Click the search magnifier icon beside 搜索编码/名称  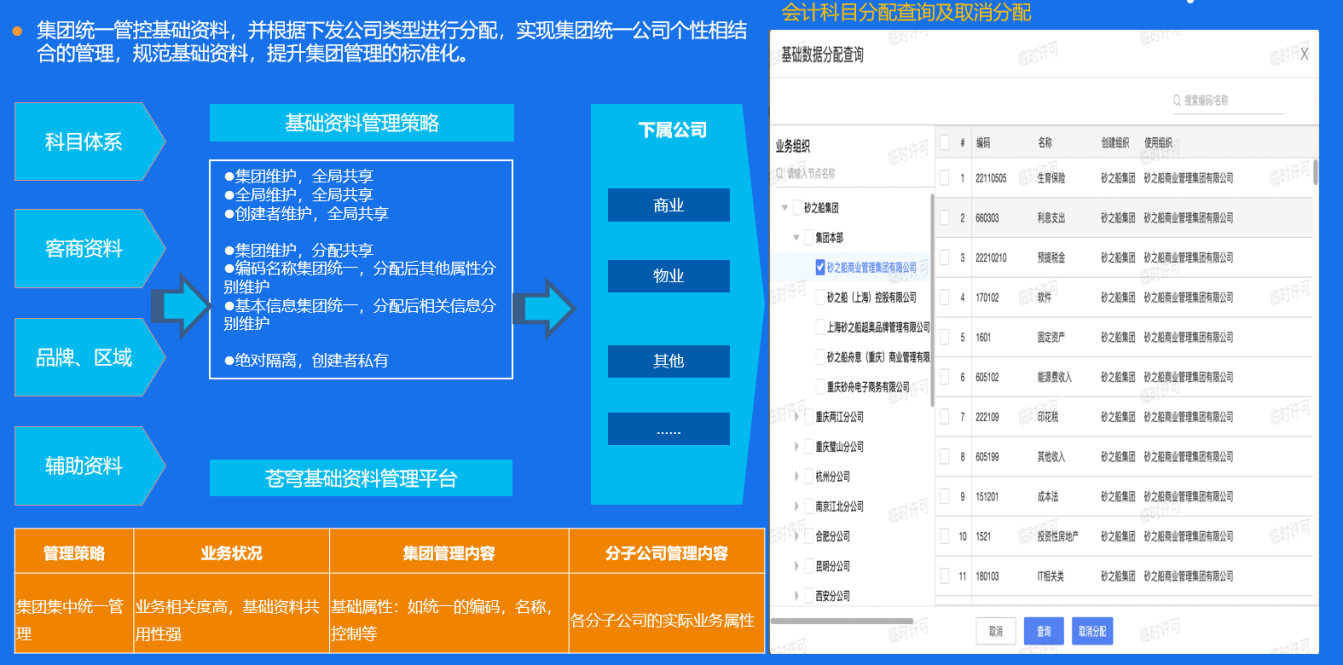1178,101
